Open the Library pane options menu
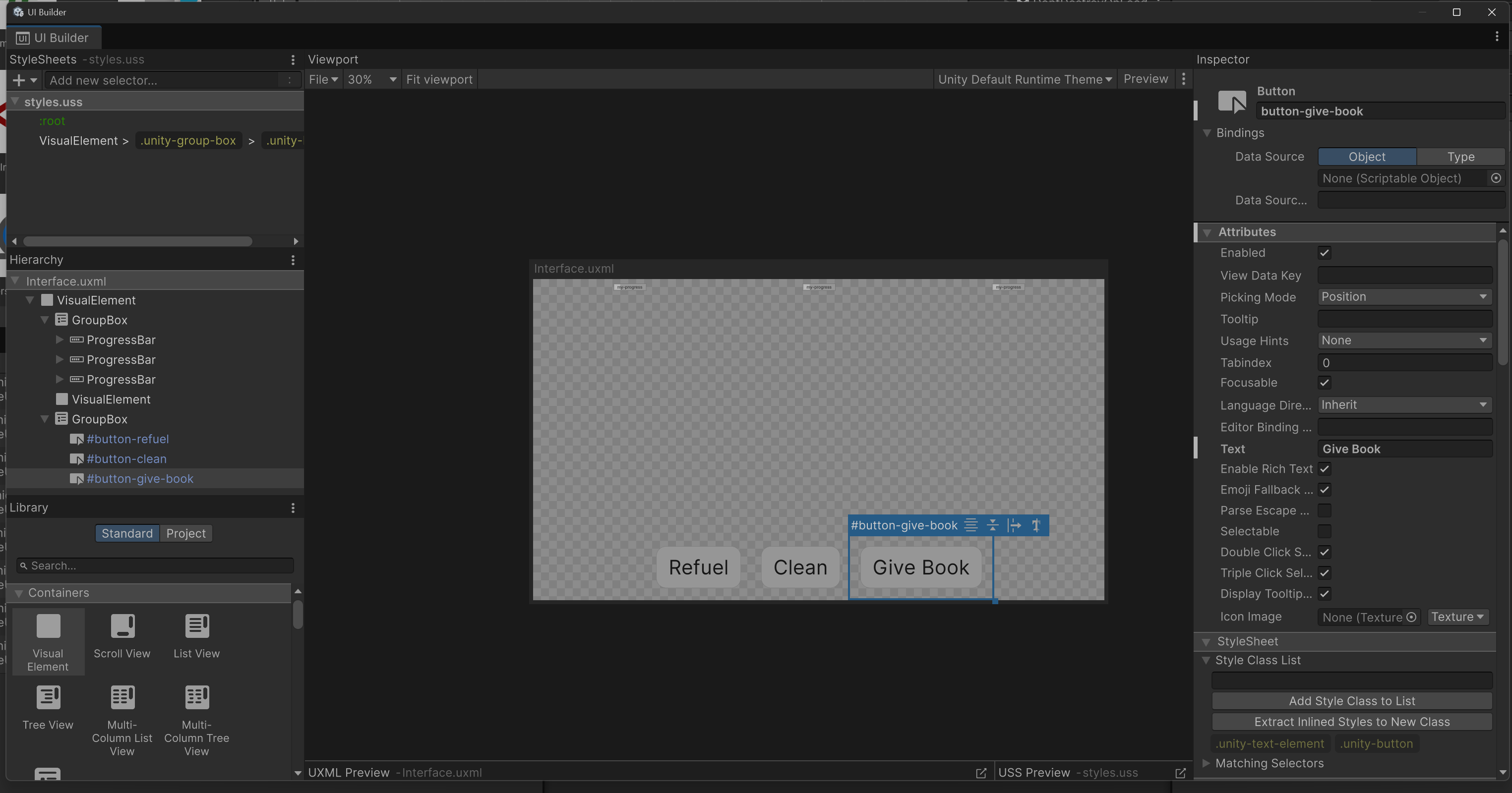Screen dimensions: 1512x793 coord(293,508)
